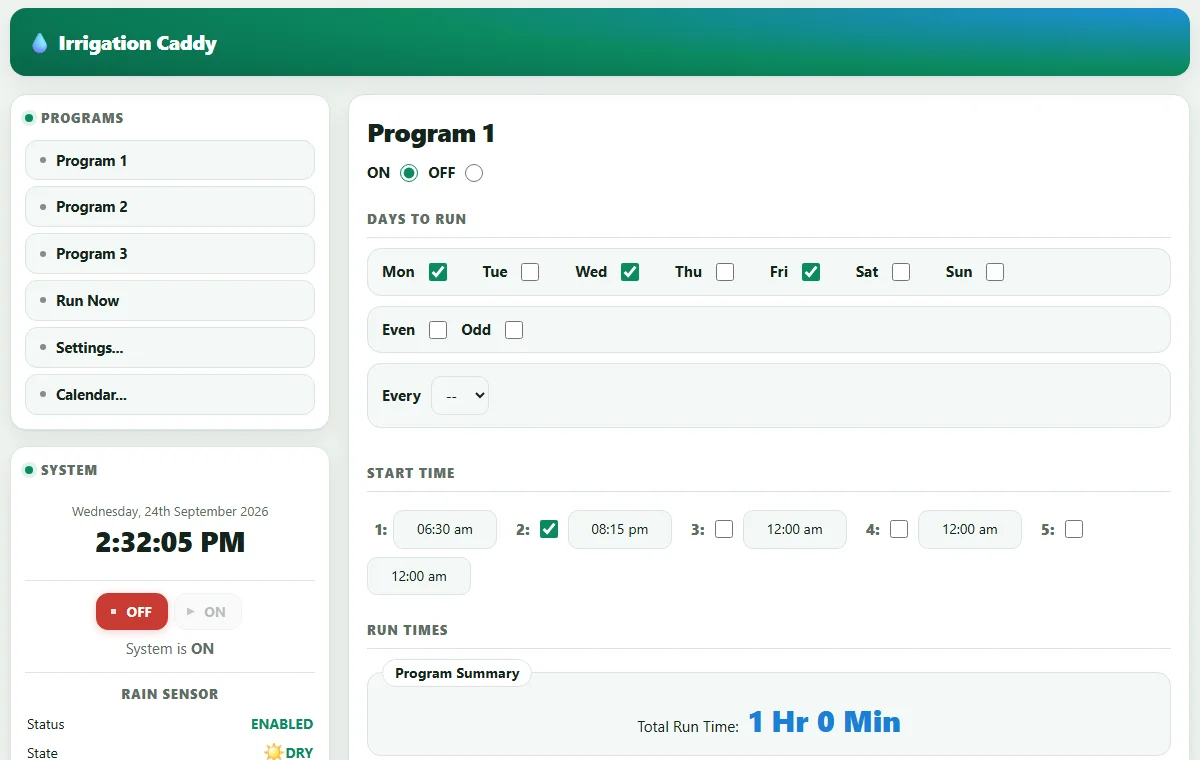
Task: Check the Tue checkbox
Action: pyautogui.click(x=530, y=272)
